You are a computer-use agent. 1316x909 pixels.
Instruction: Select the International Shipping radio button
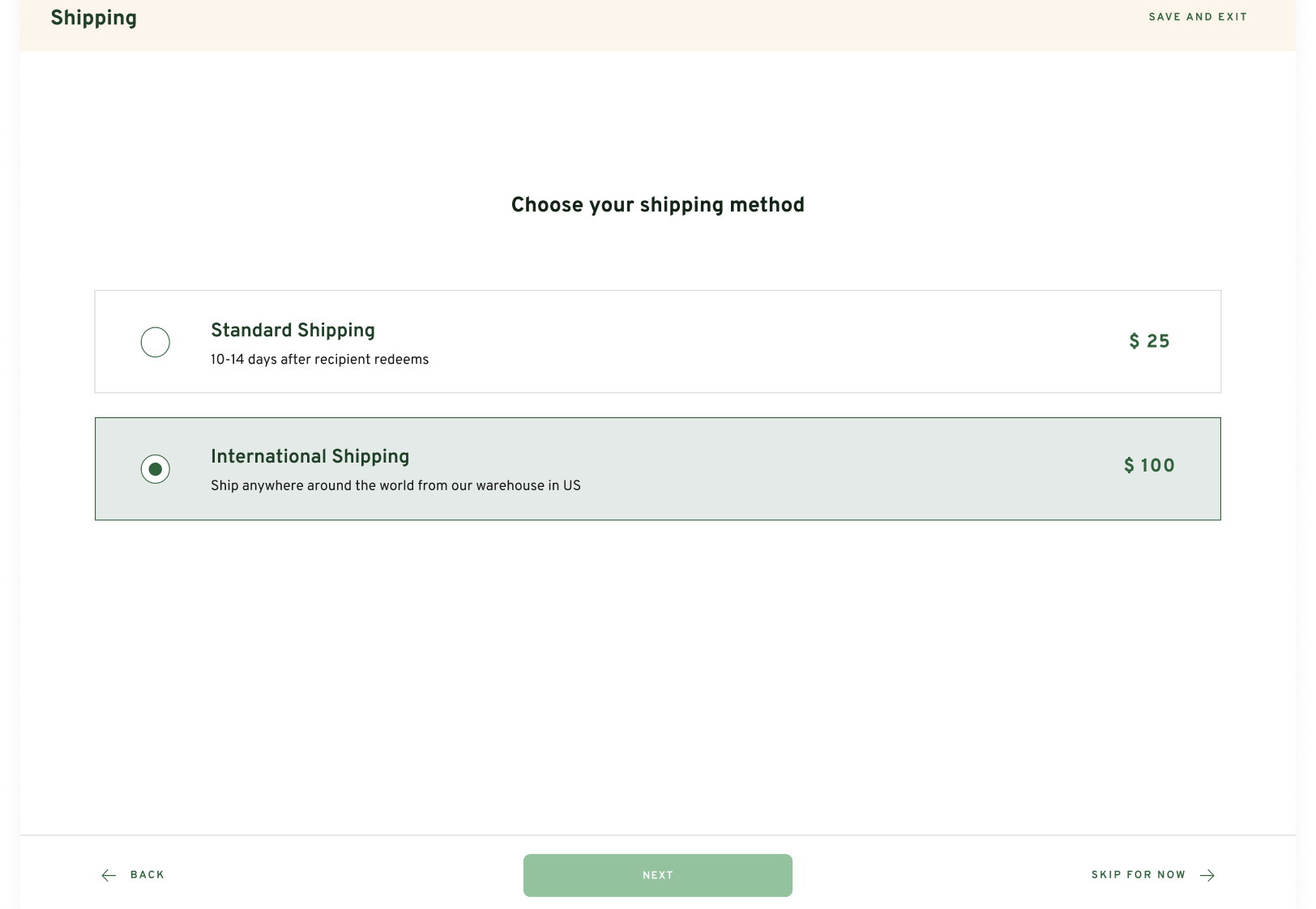[156, 469]
